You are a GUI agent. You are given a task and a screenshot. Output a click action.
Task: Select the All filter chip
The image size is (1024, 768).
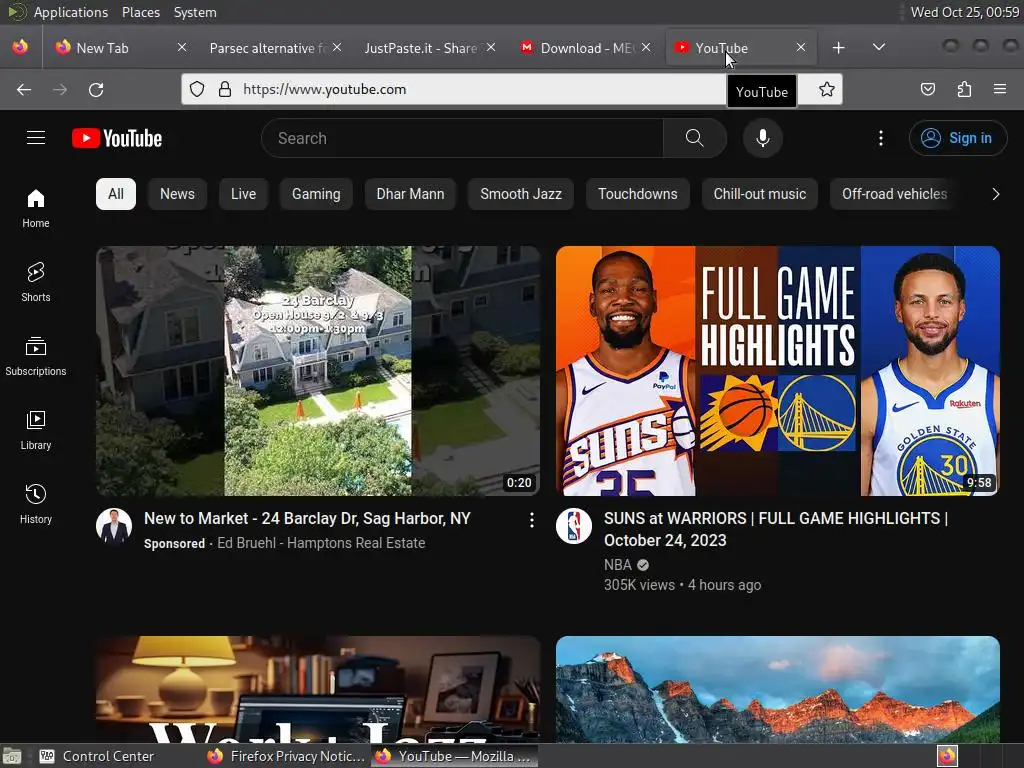pyautogui.click(x=116, y=194)
